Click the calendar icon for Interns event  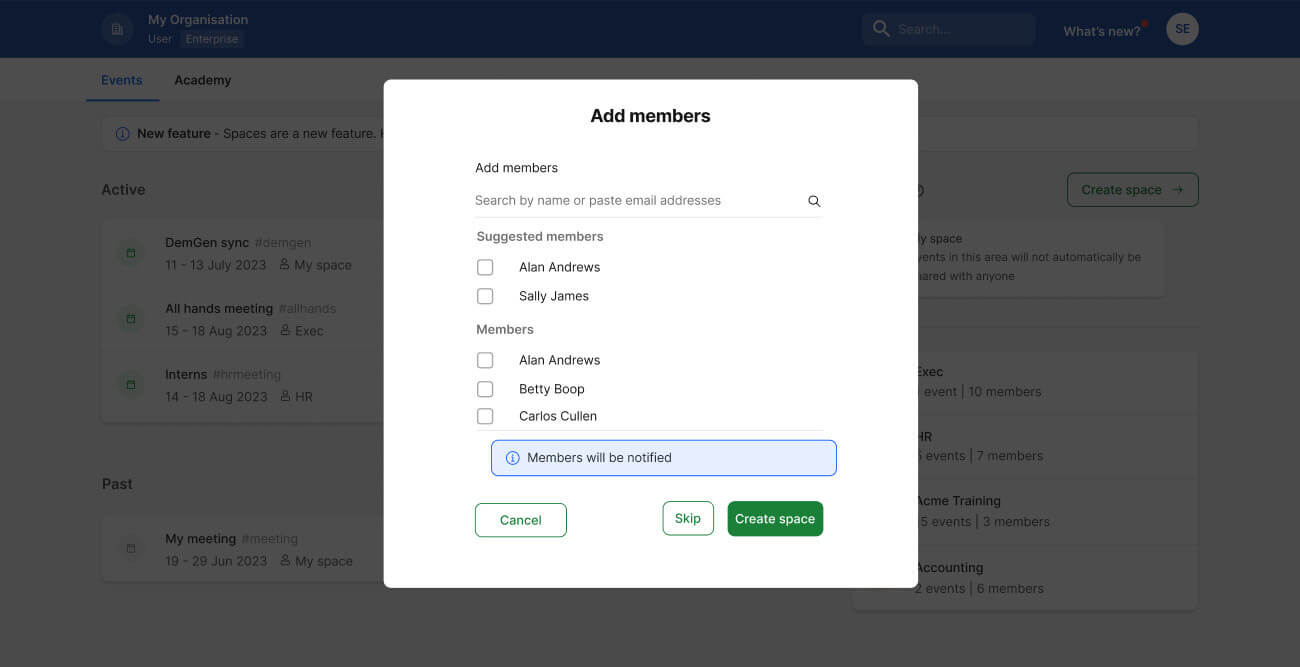tap(130, 385)
